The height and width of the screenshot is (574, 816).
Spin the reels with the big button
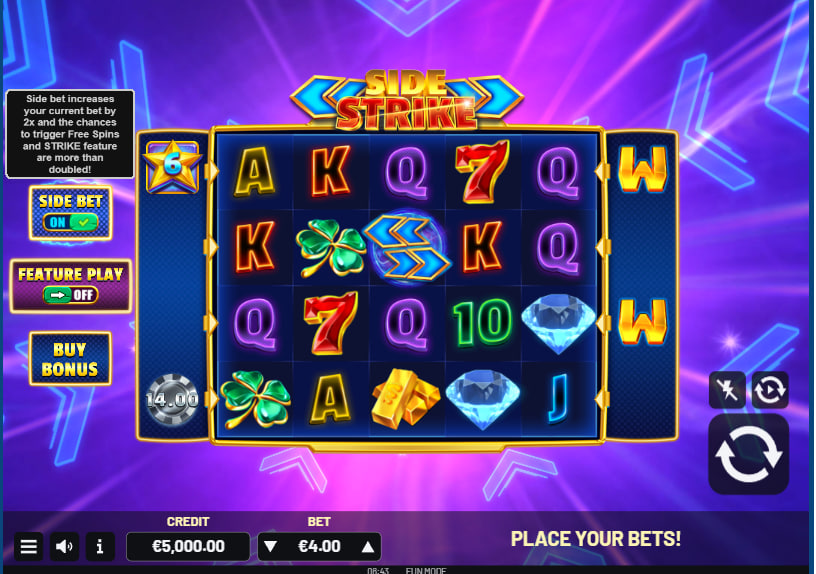coord(749,454)
